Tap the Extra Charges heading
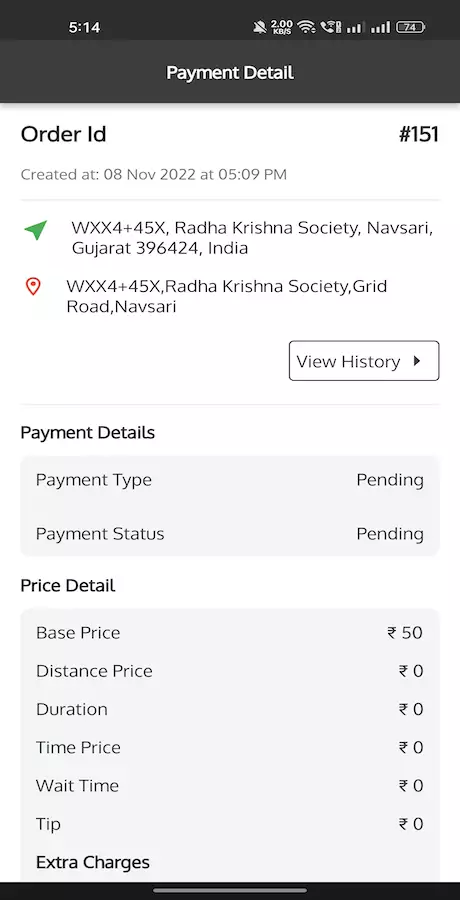 (x=92, y=862)
